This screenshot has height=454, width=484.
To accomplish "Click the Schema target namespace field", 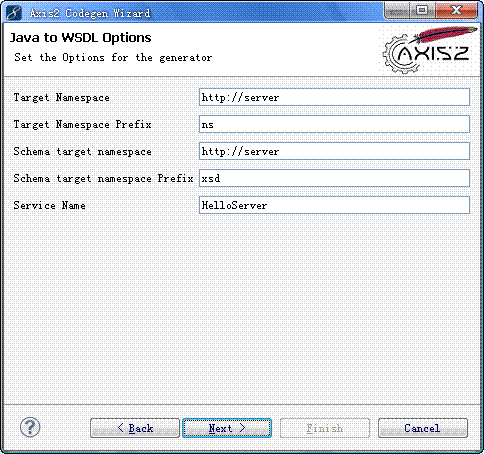I will [x=334, y=151].
